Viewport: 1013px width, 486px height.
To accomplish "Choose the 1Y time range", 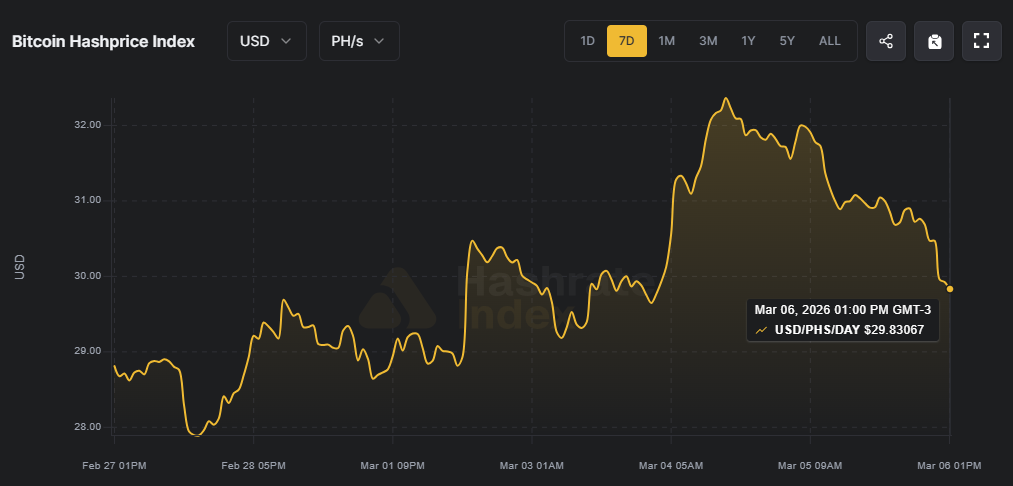I will point(748,41).
